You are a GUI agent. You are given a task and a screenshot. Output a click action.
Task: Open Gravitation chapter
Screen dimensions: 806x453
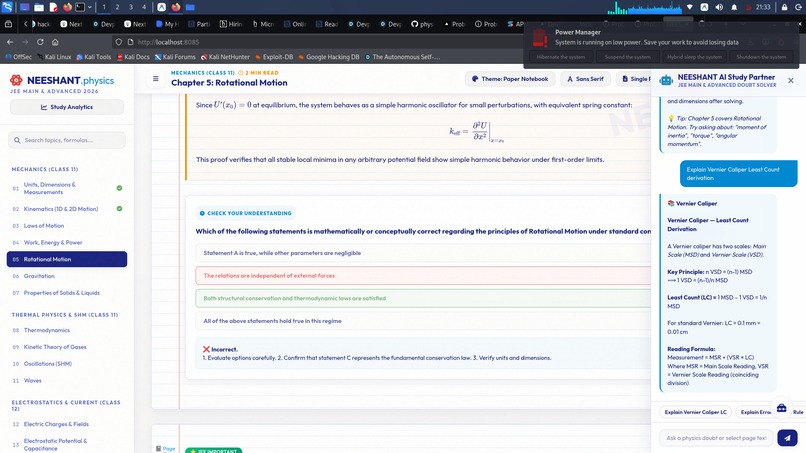point(67,276)
